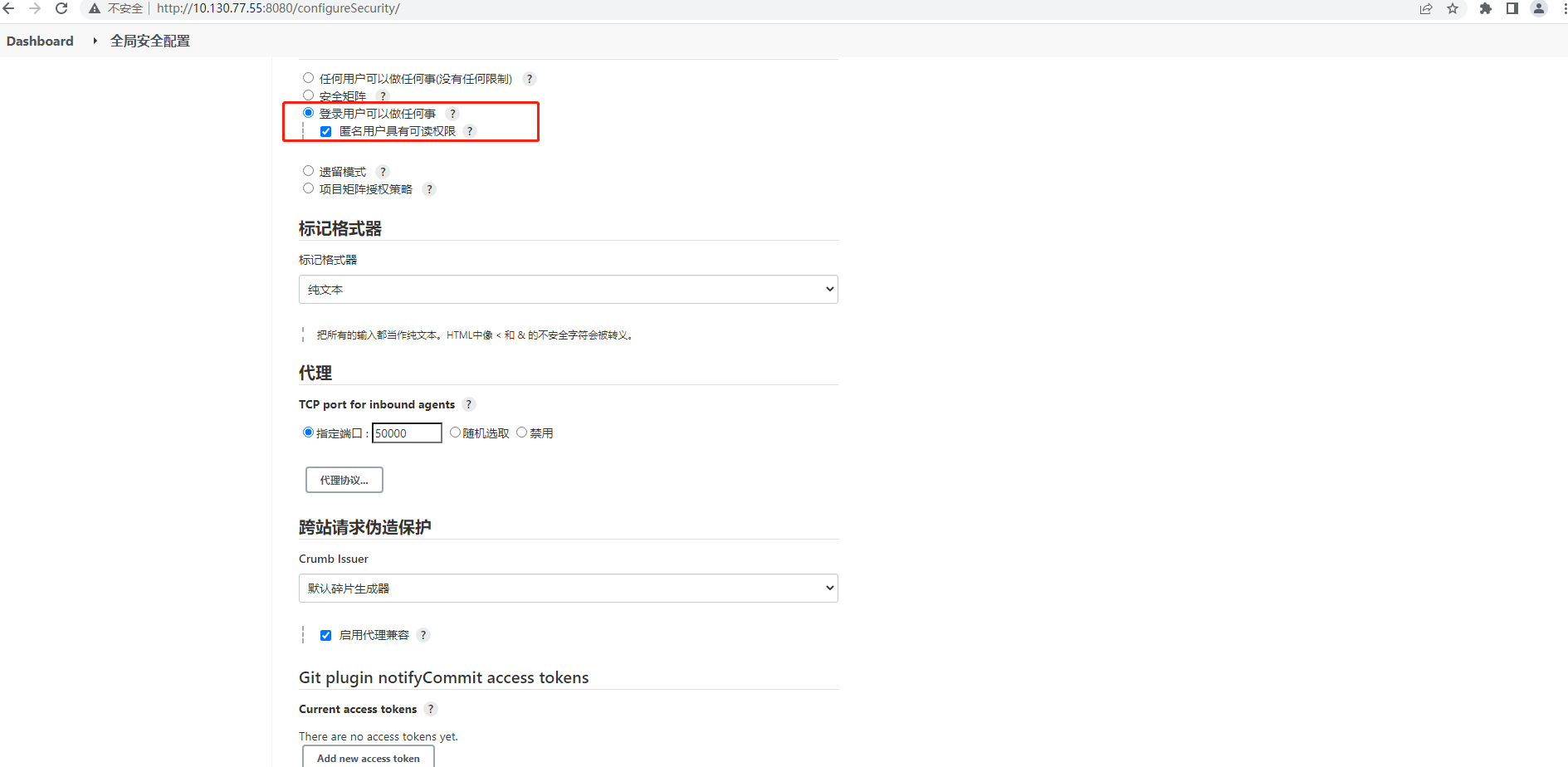Click the 纯文本 description text line
This screenshot has width=1568, height=767.
tap(476, 335)
